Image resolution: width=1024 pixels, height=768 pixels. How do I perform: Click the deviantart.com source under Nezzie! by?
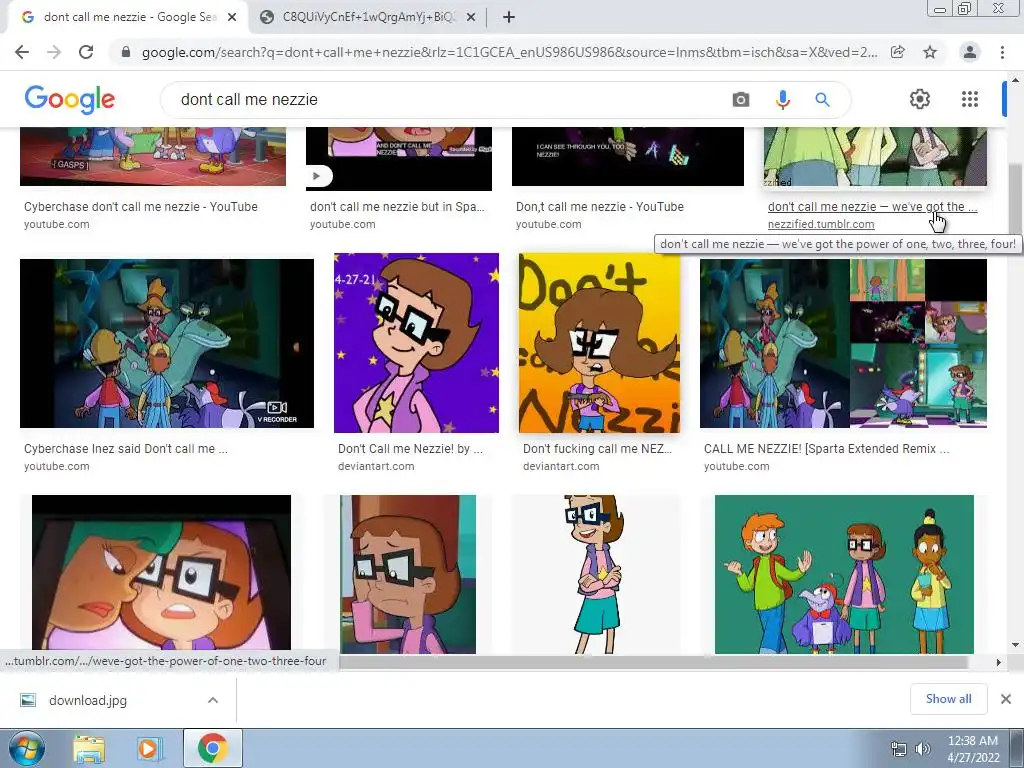(376, 466)
